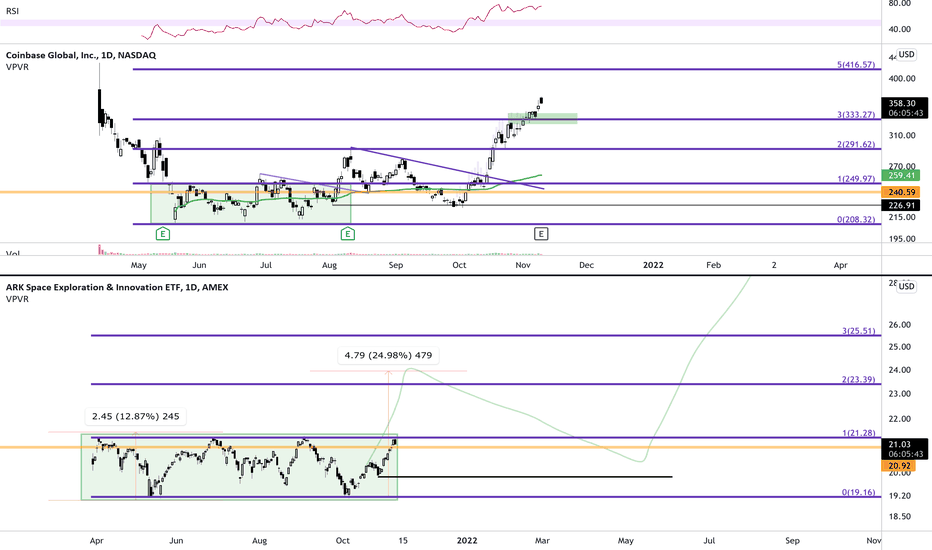The width and height of the screenshot is (932, 550).
Task: Click the 26.00 price scale value
Action: (x=900, y=325)
